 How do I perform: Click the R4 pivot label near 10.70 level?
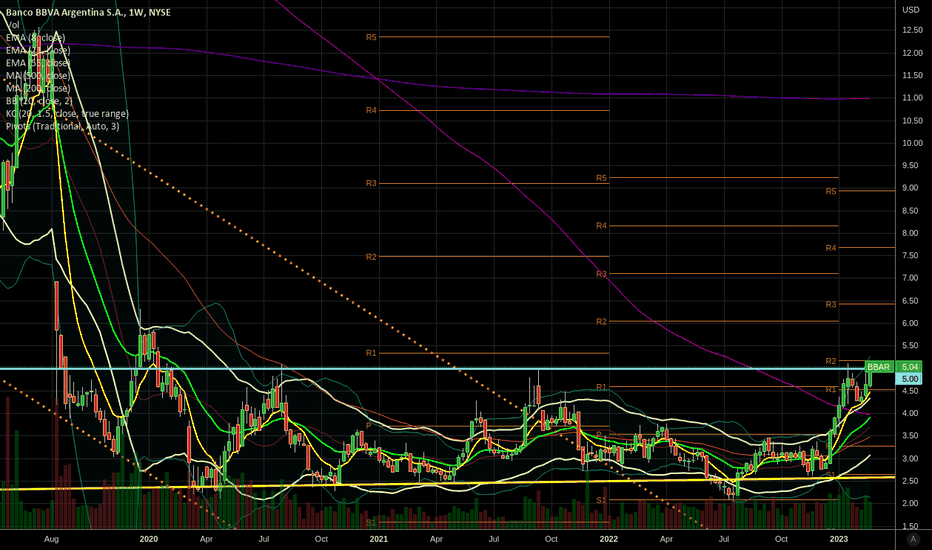tap(371, 110)
